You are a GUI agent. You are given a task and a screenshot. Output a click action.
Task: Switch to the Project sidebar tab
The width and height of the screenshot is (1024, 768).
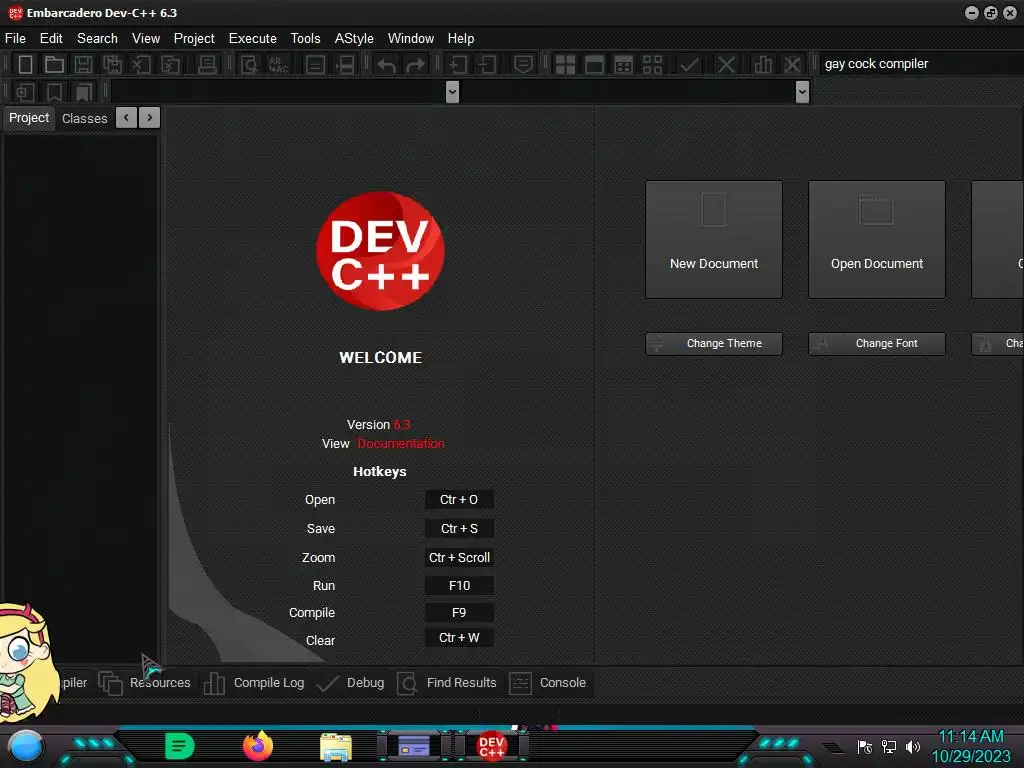pos(29,118)
